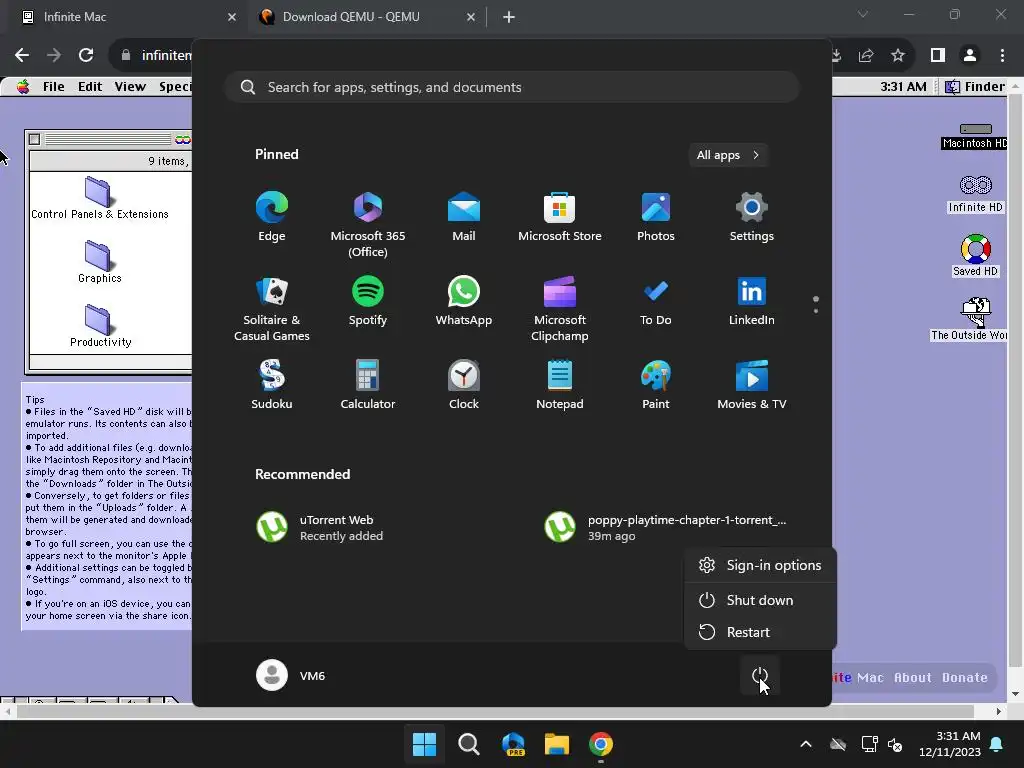Open the Chrome profile button
Viewport: 1024px width, 768px height.
click(970, 56)
